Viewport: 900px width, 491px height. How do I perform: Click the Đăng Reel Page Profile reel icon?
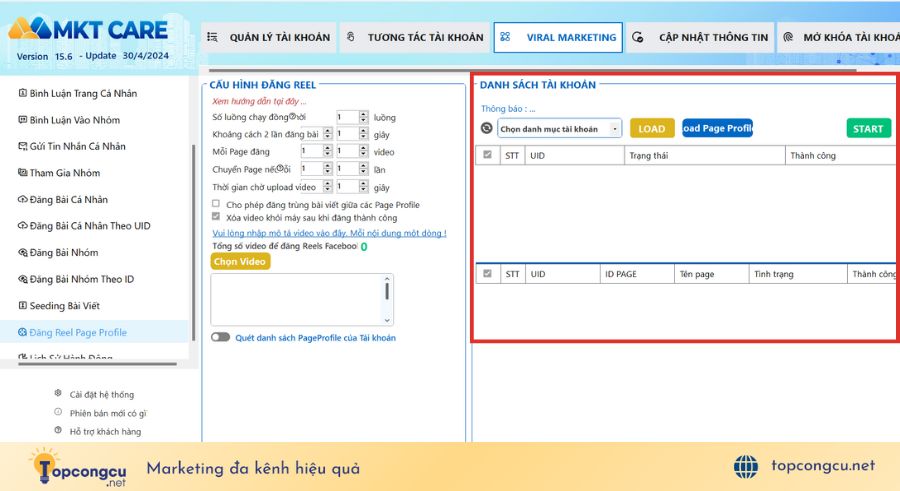[22, 332]
